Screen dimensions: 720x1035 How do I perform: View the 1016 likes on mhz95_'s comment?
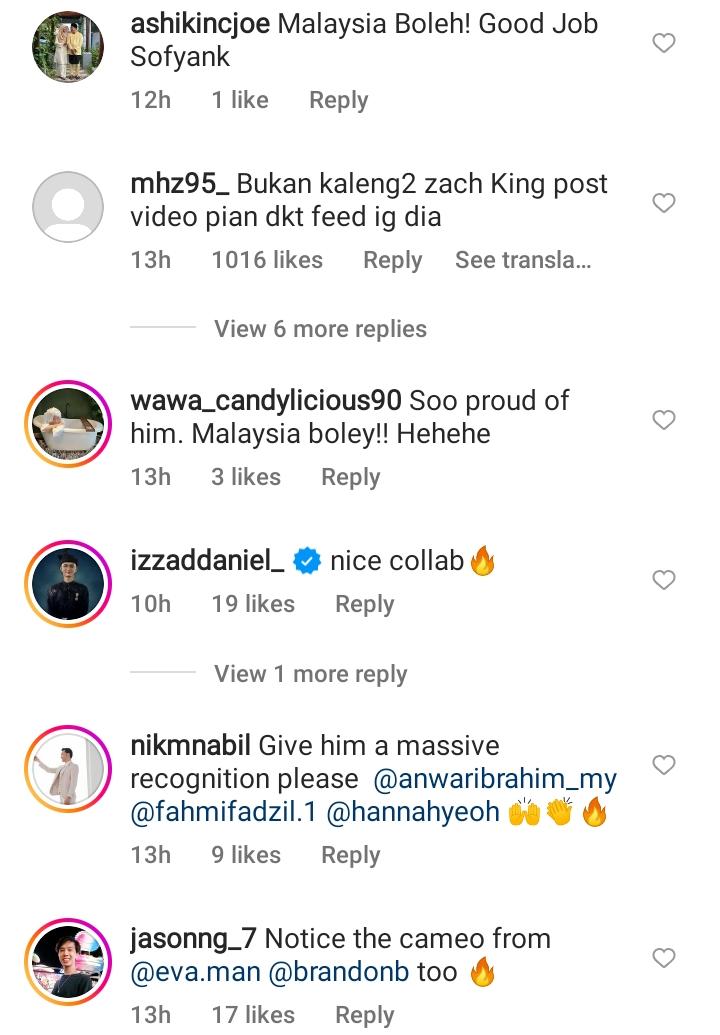(x=267, y=261)
